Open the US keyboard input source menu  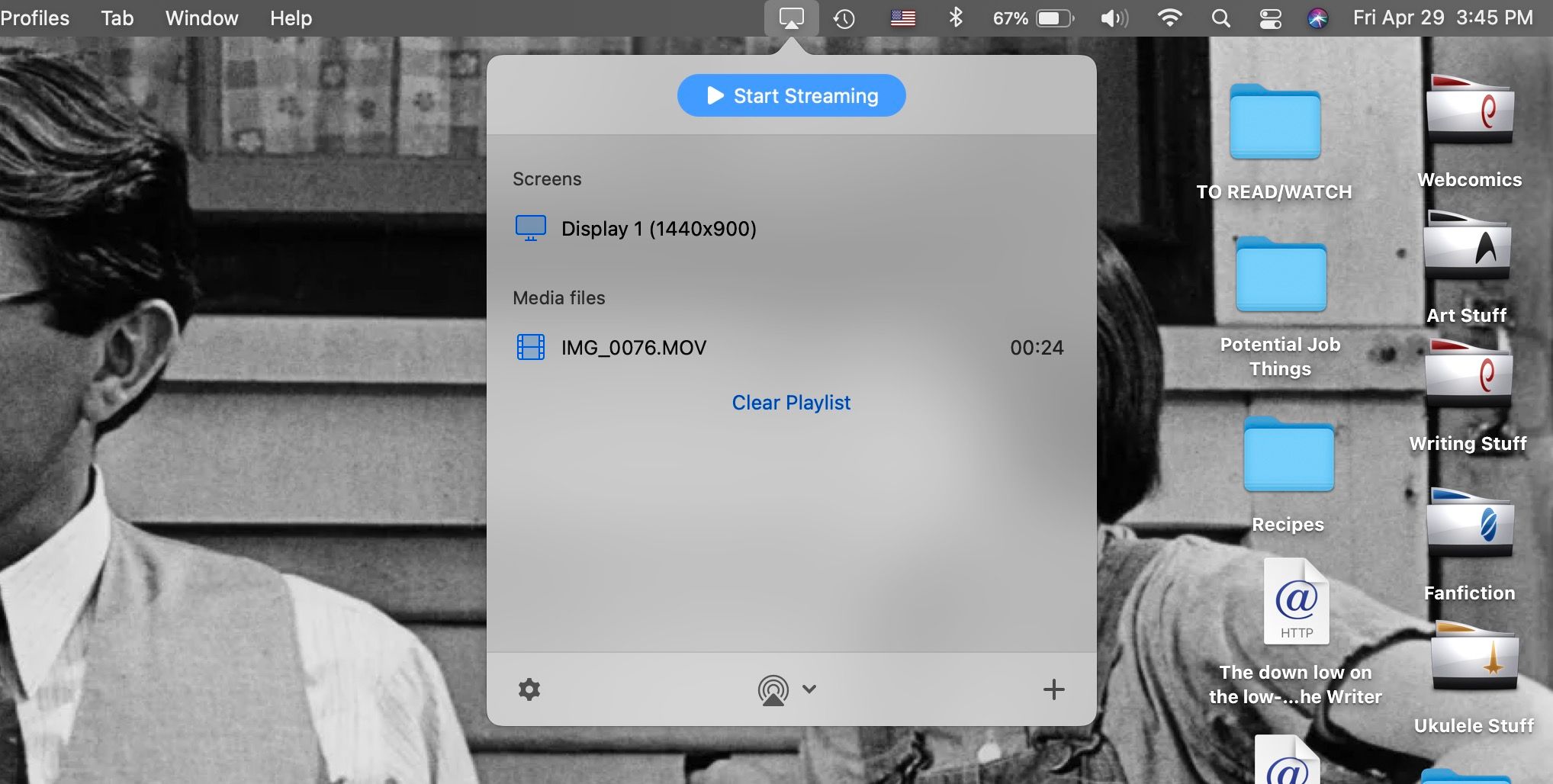(902, 17)
